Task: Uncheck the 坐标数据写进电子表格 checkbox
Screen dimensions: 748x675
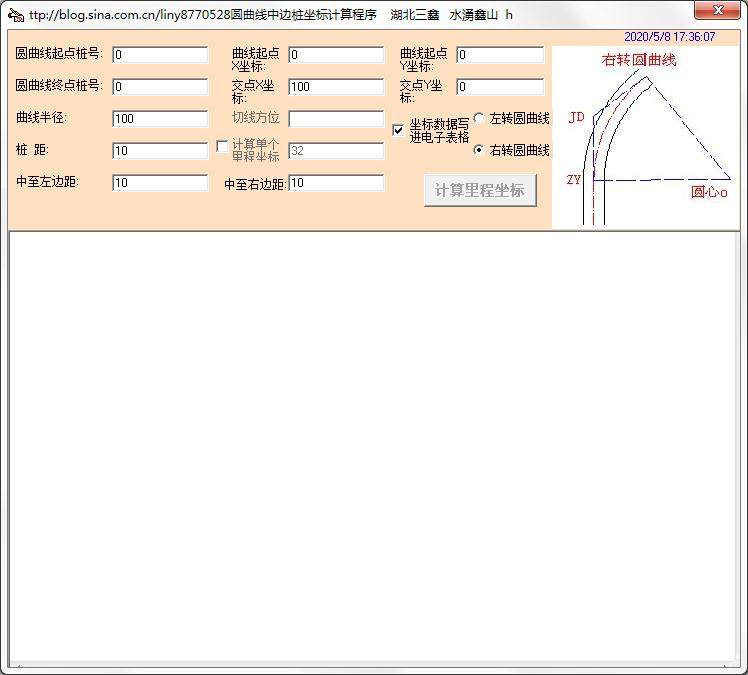Action: [x=398, y=130]
